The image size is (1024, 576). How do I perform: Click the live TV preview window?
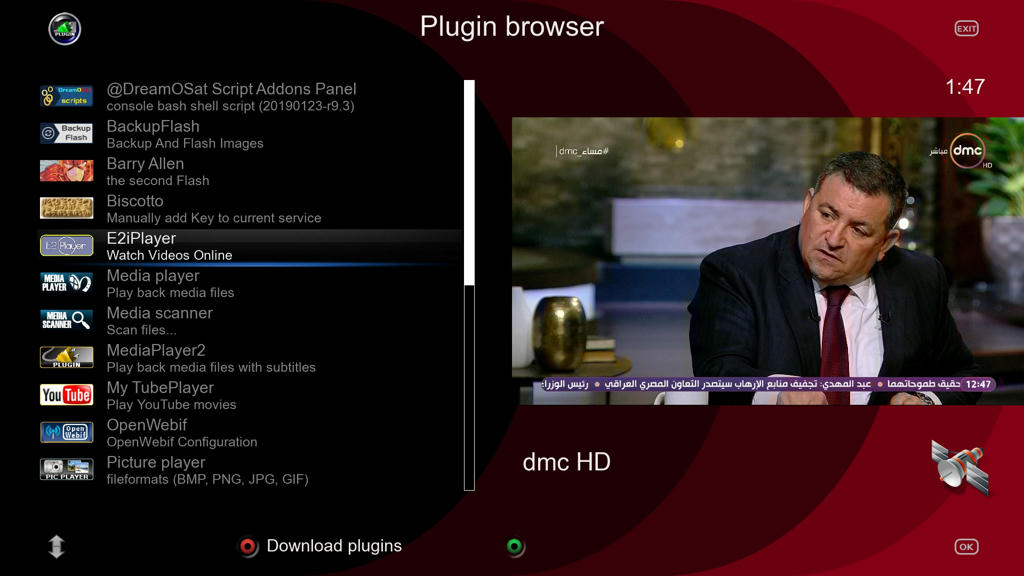[x=768, y=261]
